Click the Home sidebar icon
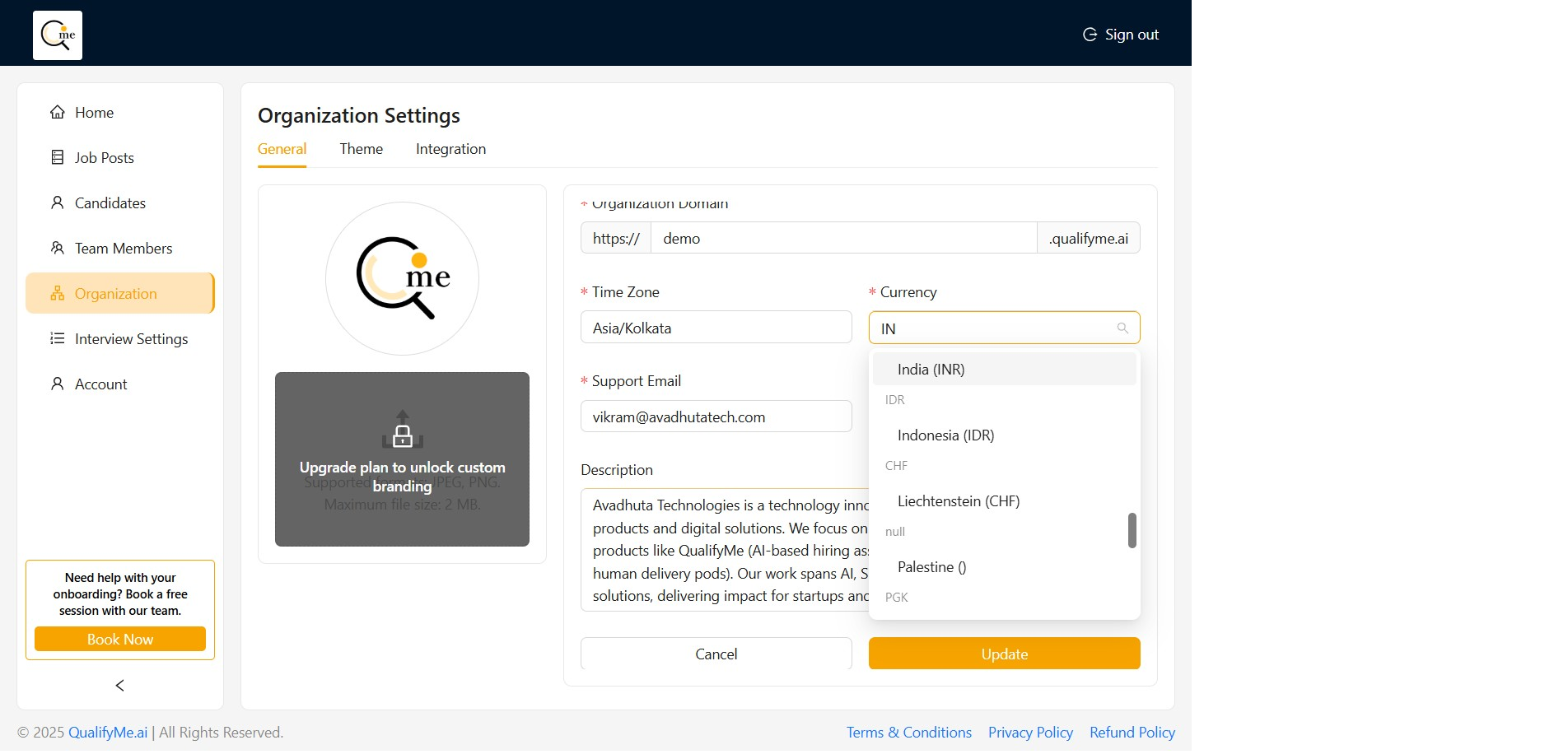Screen dimensions: 1568x754 [x=58, y=113]
